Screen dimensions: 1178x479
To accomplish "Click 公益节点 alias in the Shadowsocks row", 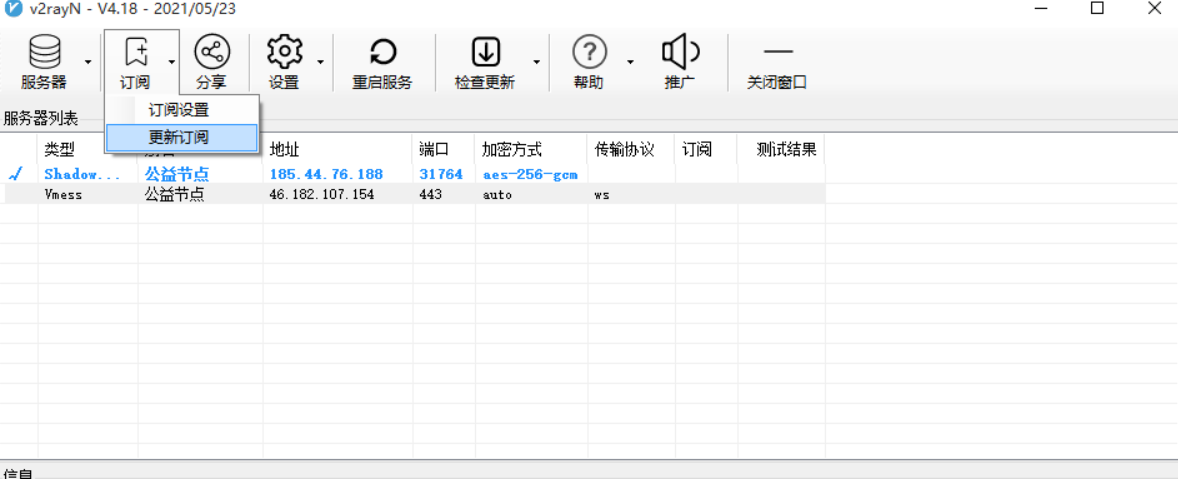I will pos(176,174).
